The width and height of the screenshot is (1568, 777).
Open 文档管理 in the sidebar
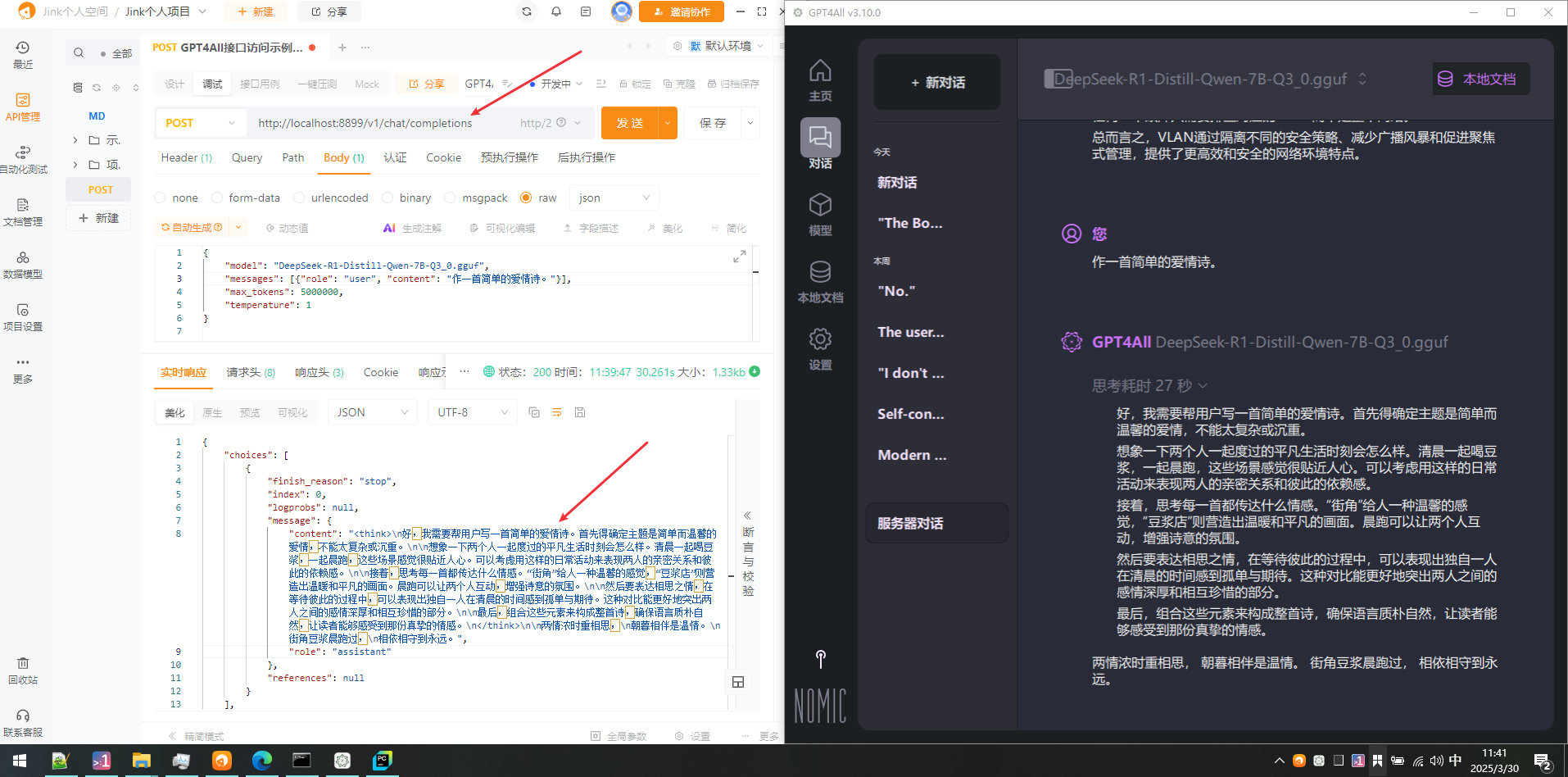23,212
